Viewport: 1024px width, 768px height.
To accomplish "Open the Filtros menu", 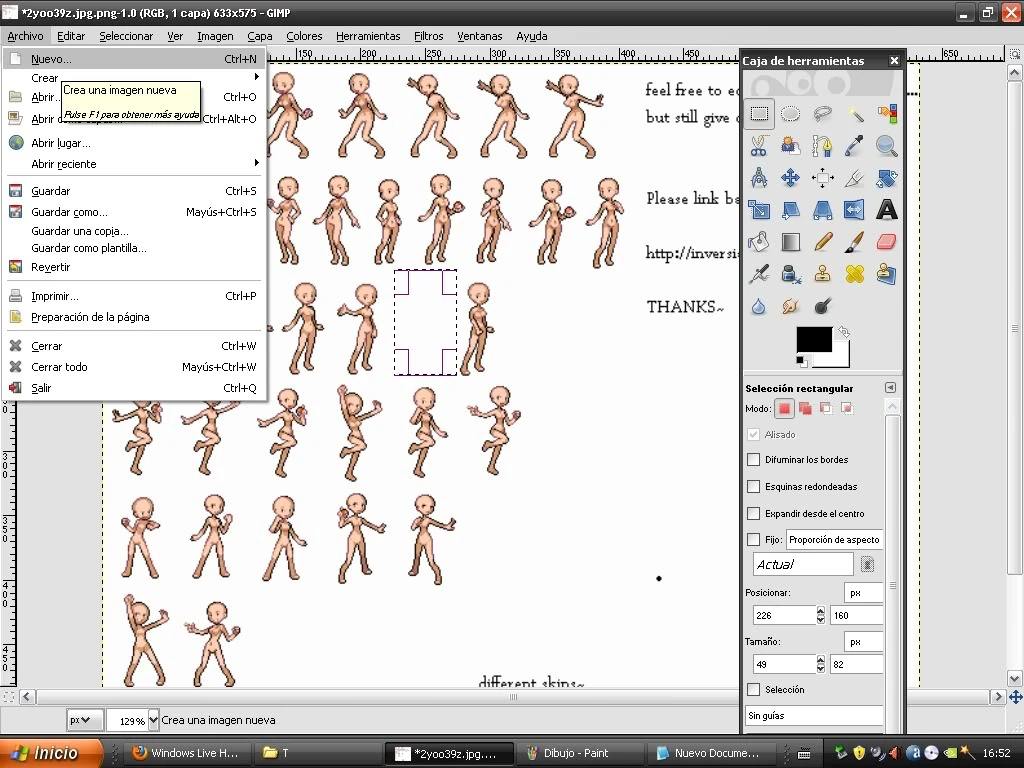I will [428, 36].
